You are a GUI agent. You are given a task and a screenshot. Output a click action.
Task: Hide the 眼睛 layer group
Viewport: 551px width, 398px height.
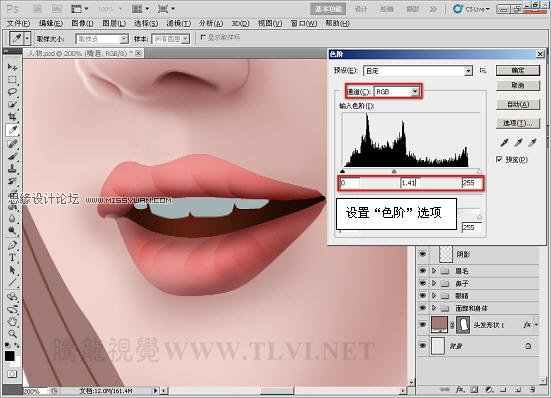[x=423, y=295]
